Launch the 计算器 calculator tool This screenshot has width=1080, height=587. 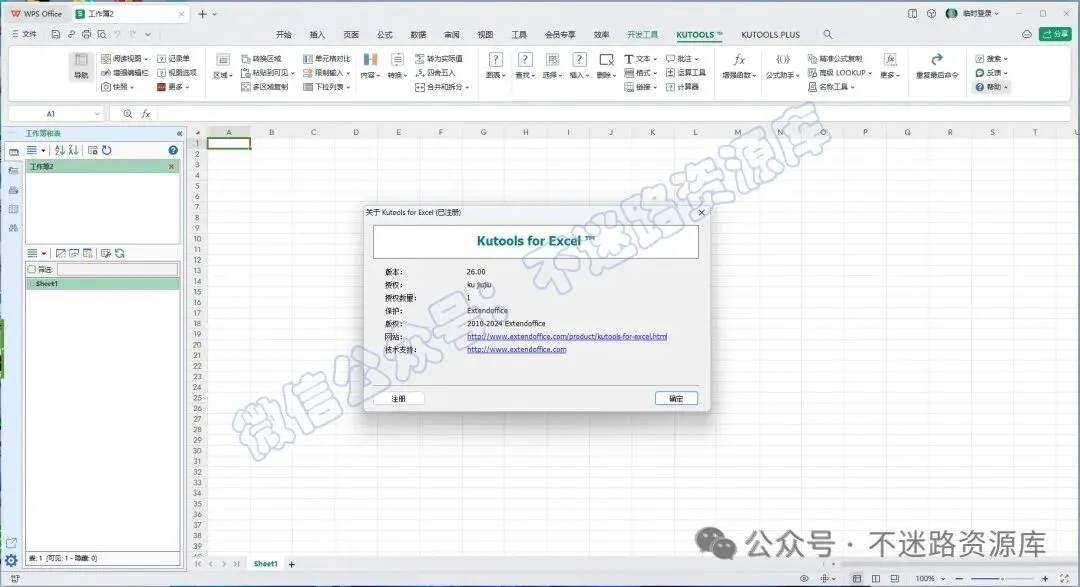click(x=682, y=87)
